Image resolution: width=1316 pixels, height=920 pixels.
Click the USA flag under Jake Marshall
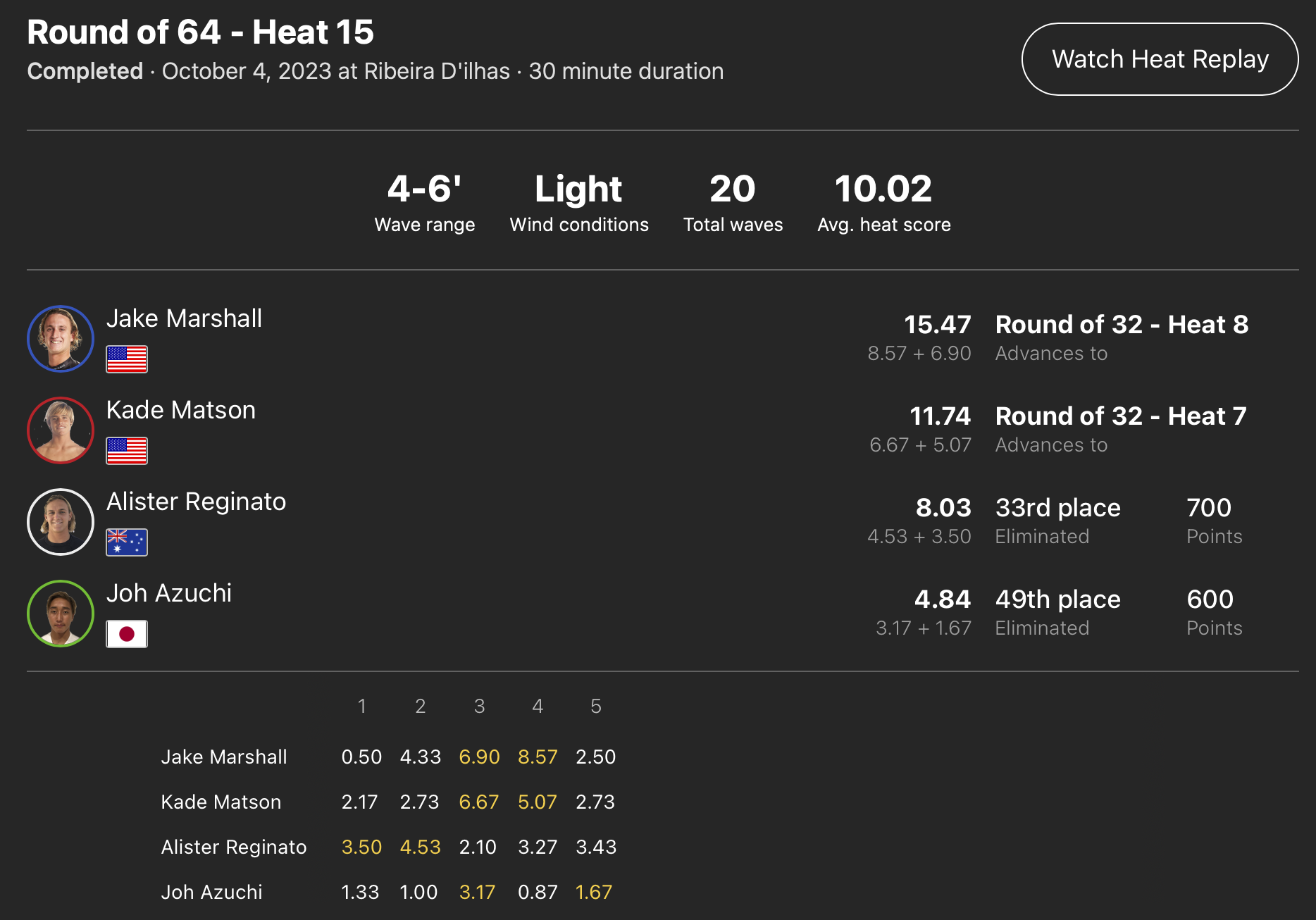pyautogui.click(x=127, y=359)
